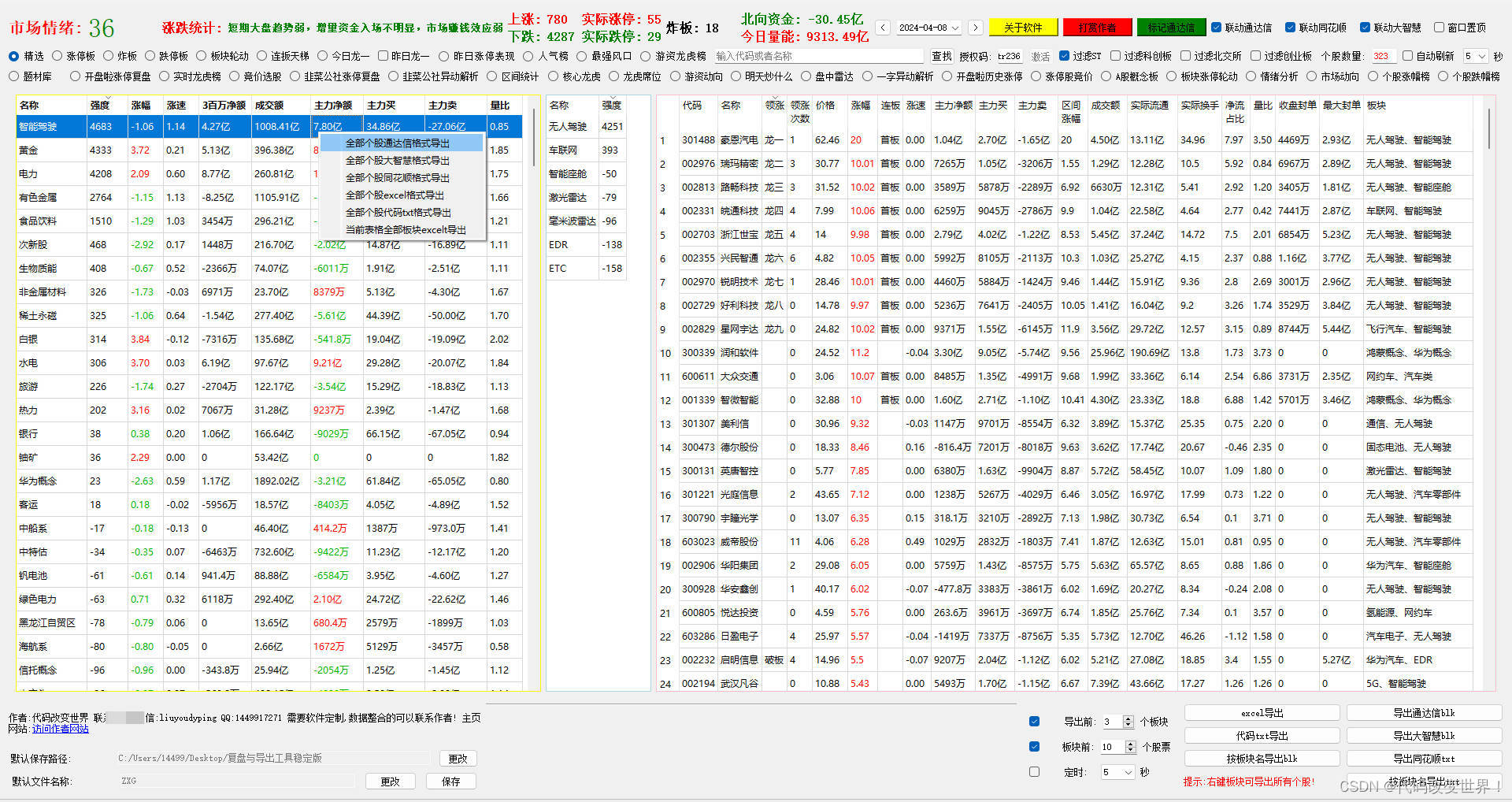Click the 代码txt导出 button
Screen dimensions: 1512x802
tap(1262, 736)
